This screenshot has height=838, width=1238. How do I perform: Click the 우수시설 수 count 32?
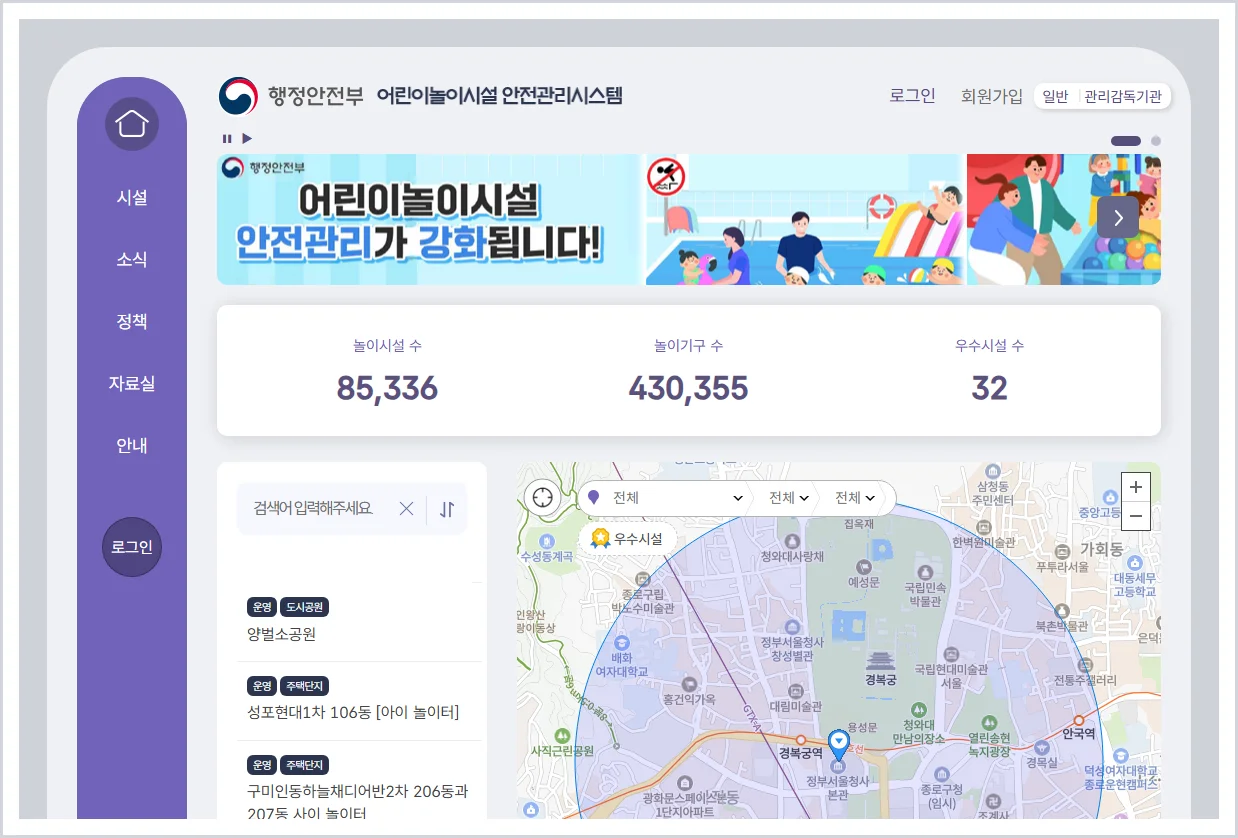[989, 388]
